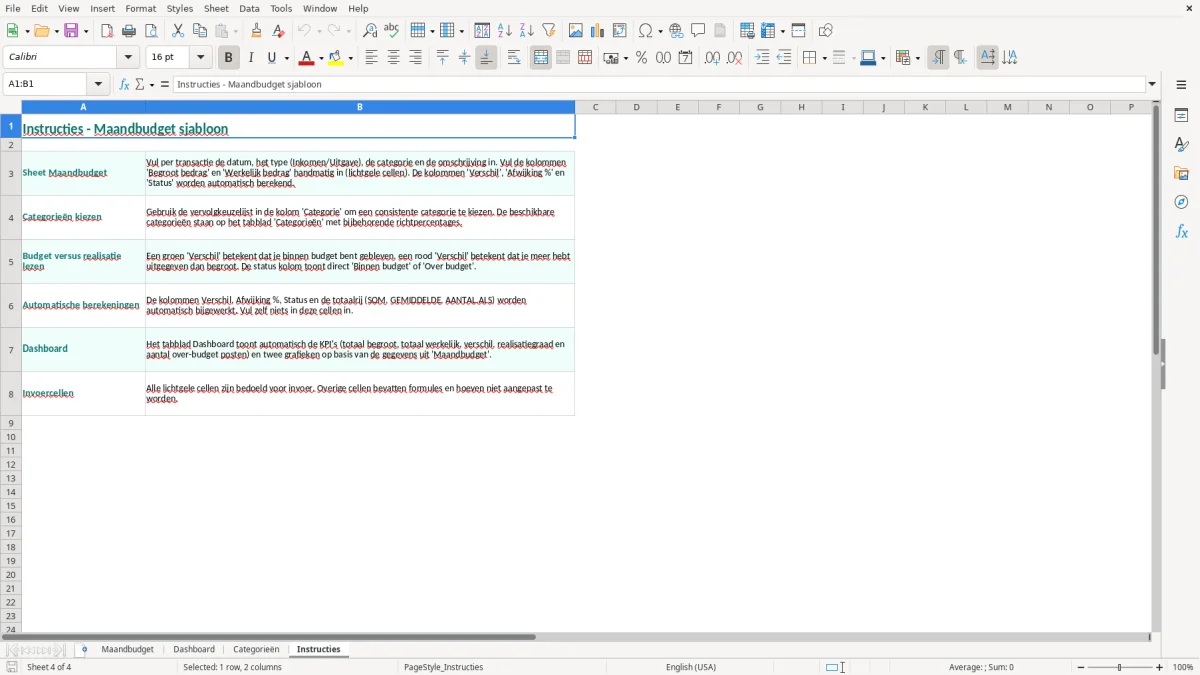
Task: Increase indent icon
Action: pos(762,58)
